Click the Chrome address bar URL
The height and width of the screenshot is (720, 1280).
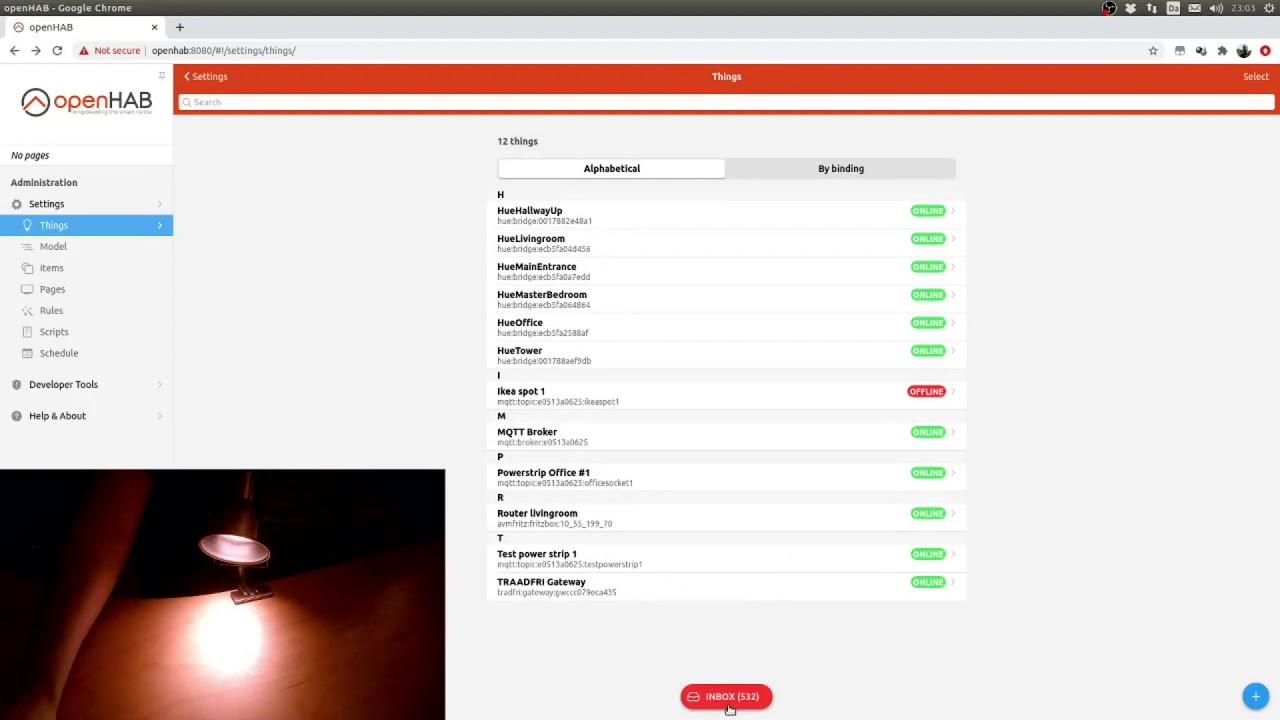tap(224, 50)
